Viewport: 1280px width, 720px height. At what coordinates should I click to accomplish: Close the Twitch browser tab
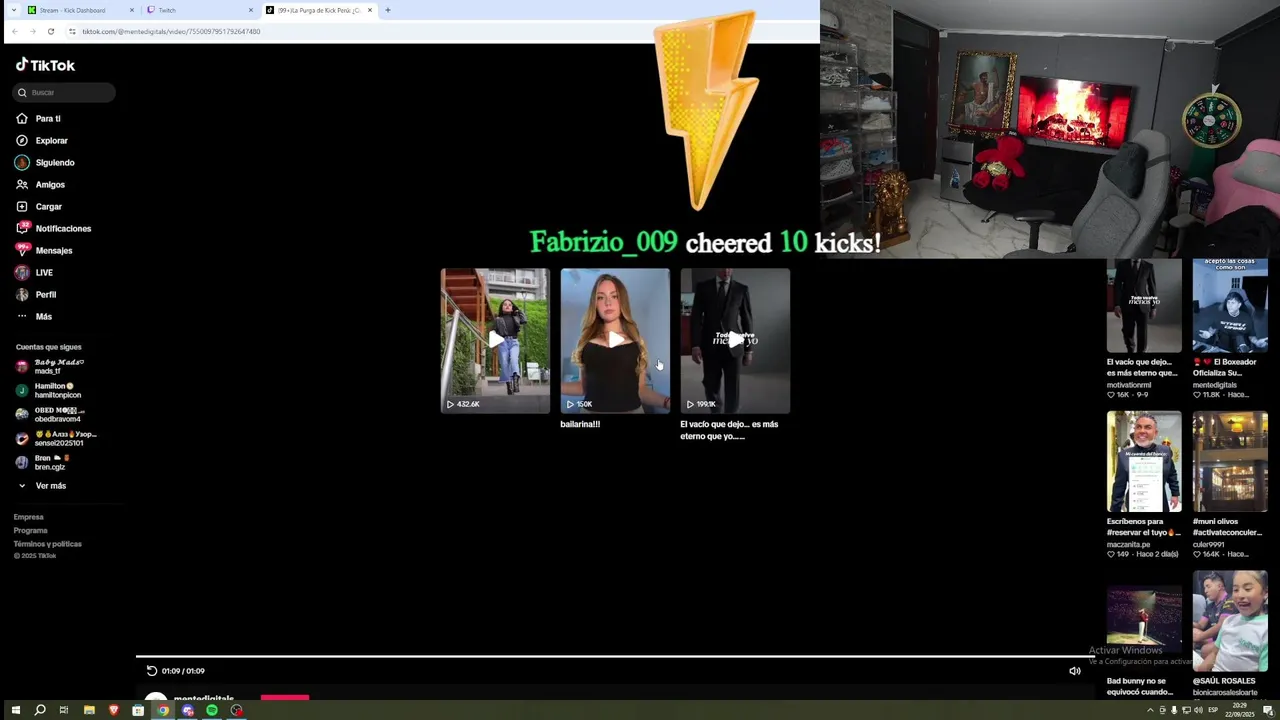coord(251,10)
